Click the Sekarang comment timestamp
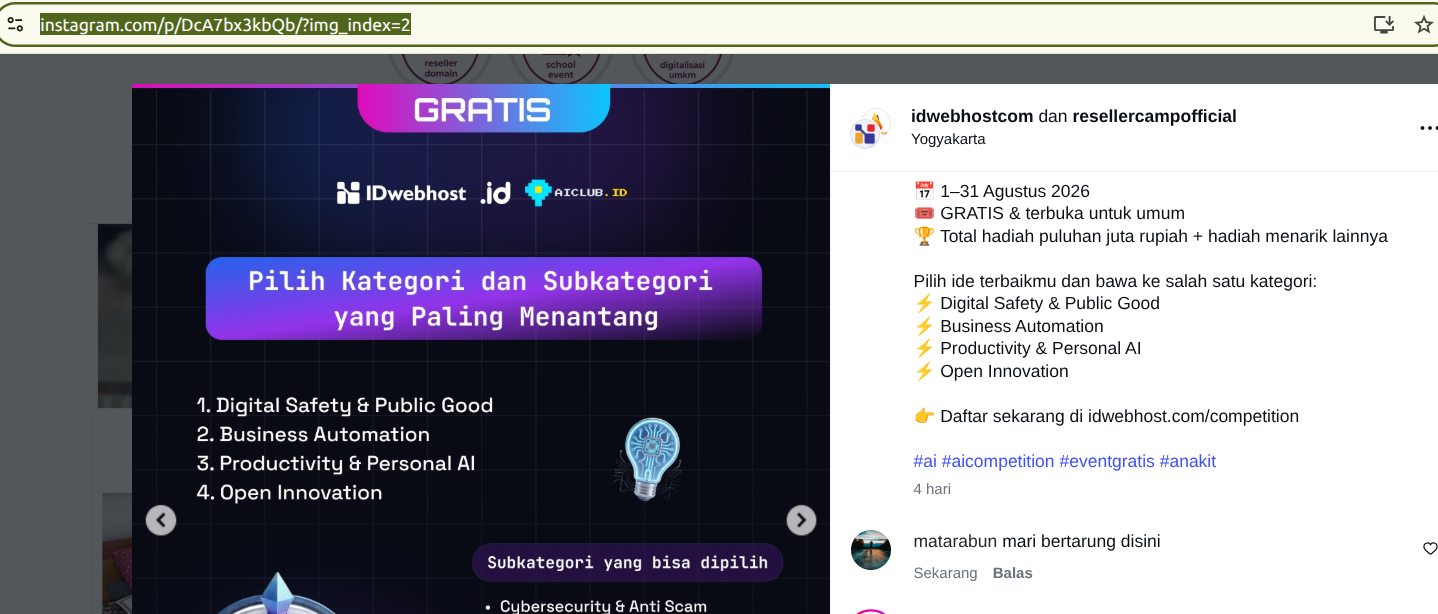 [945, 573]
